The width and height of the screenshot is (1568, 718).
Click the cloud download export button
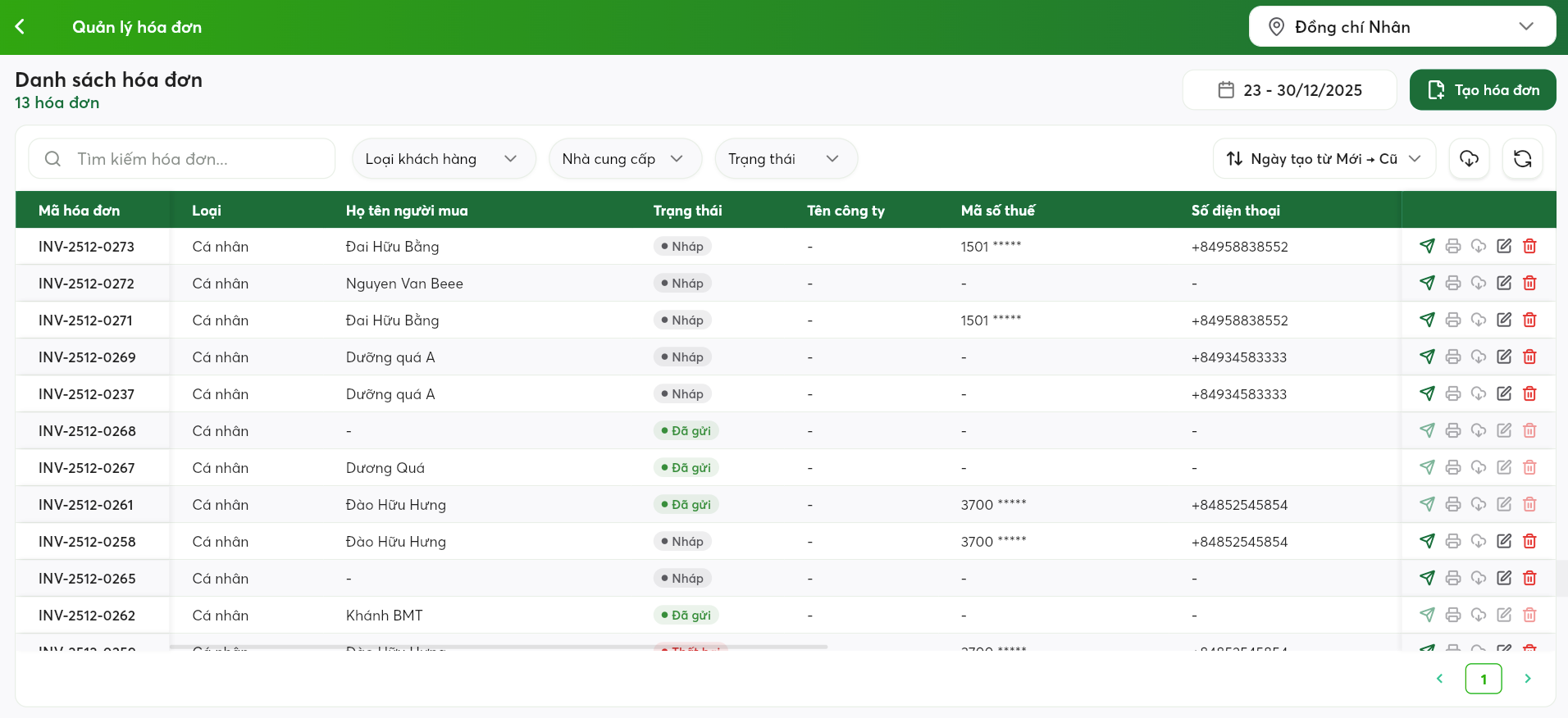click(x=1469, y=159)
